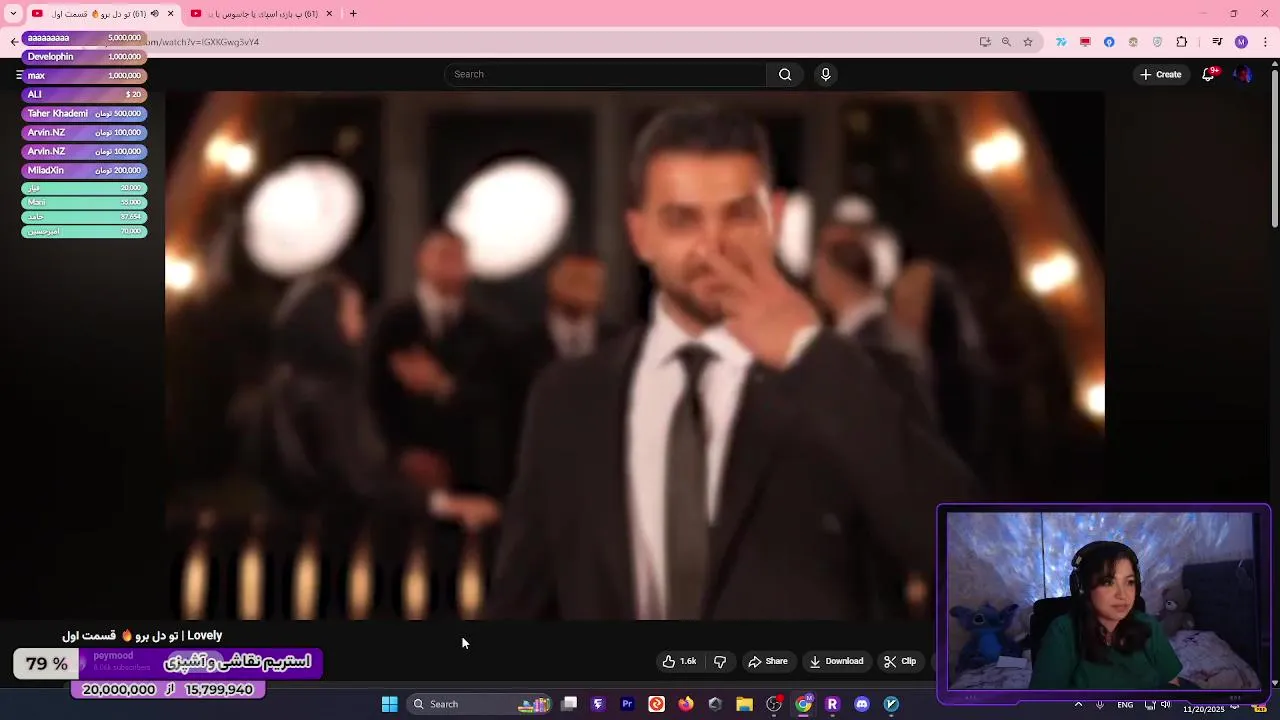
Task: Open Adobe Premiere Pro from the taskbar
Action: 627,704
